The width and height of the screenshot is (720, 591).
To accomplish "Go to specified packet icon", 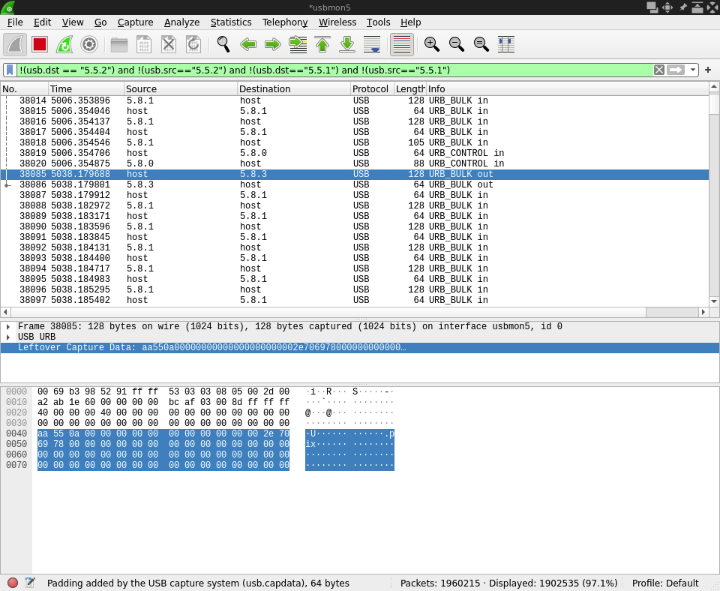I will click(x=298, y=45).
